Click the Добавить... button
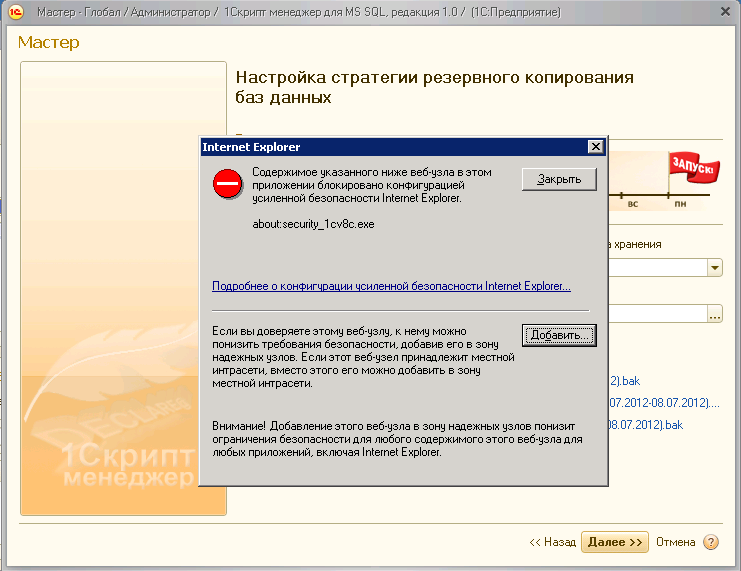Screen dimensions: 741x571 [559, 335]
